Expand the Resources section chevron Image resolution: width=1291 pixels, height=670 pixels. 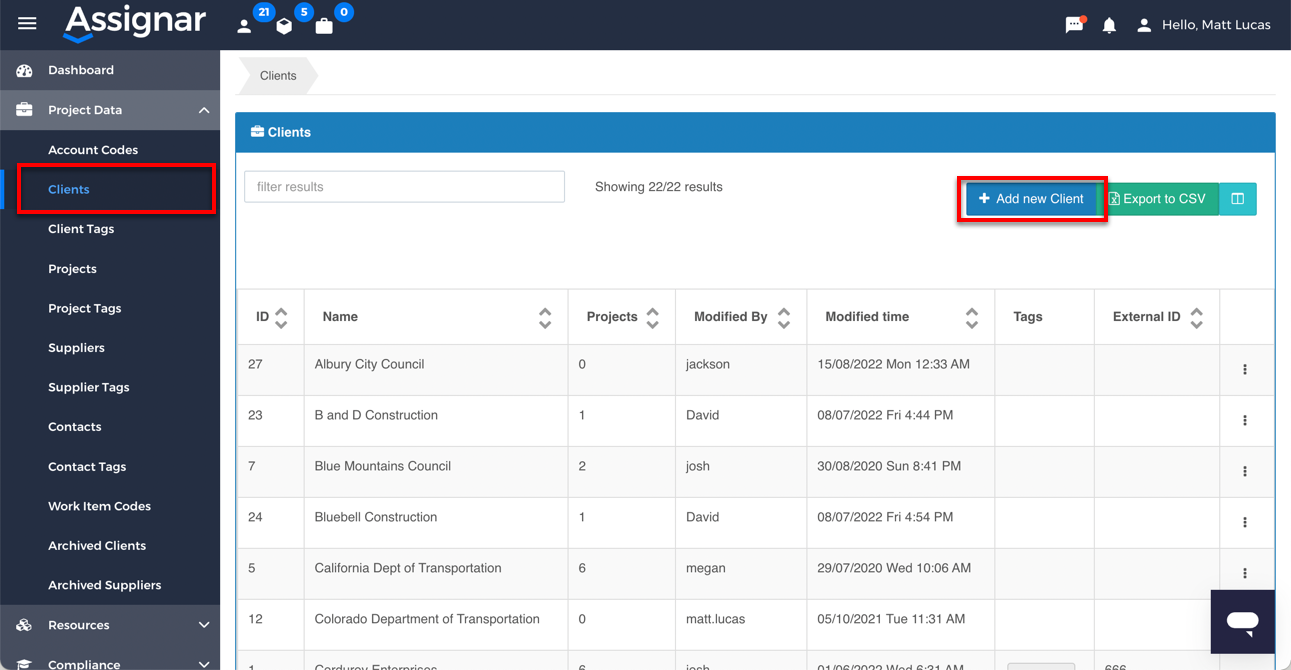(x=204, y=625)
